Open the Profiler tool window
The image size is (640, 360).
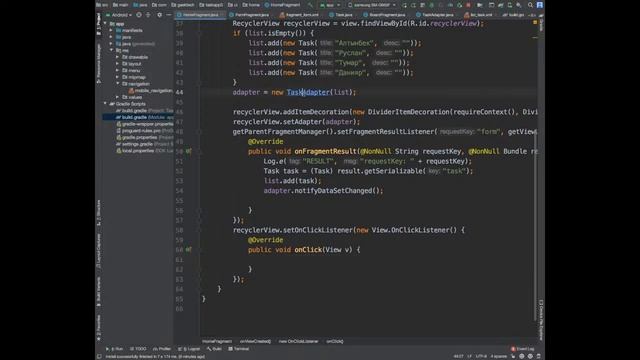(162, 349)
